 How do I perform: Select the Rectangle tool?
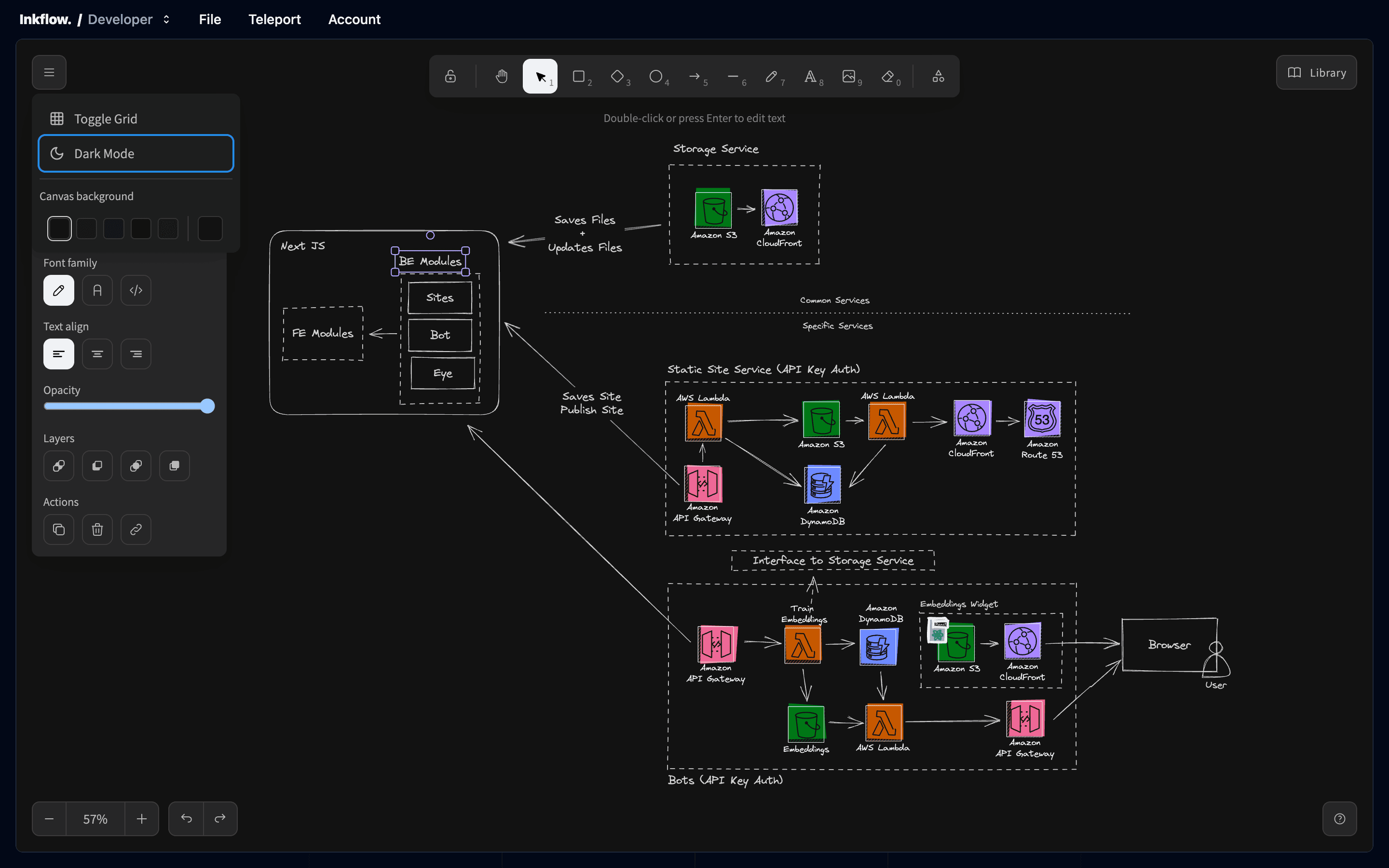pyautogui.click(x=579, y=76)
